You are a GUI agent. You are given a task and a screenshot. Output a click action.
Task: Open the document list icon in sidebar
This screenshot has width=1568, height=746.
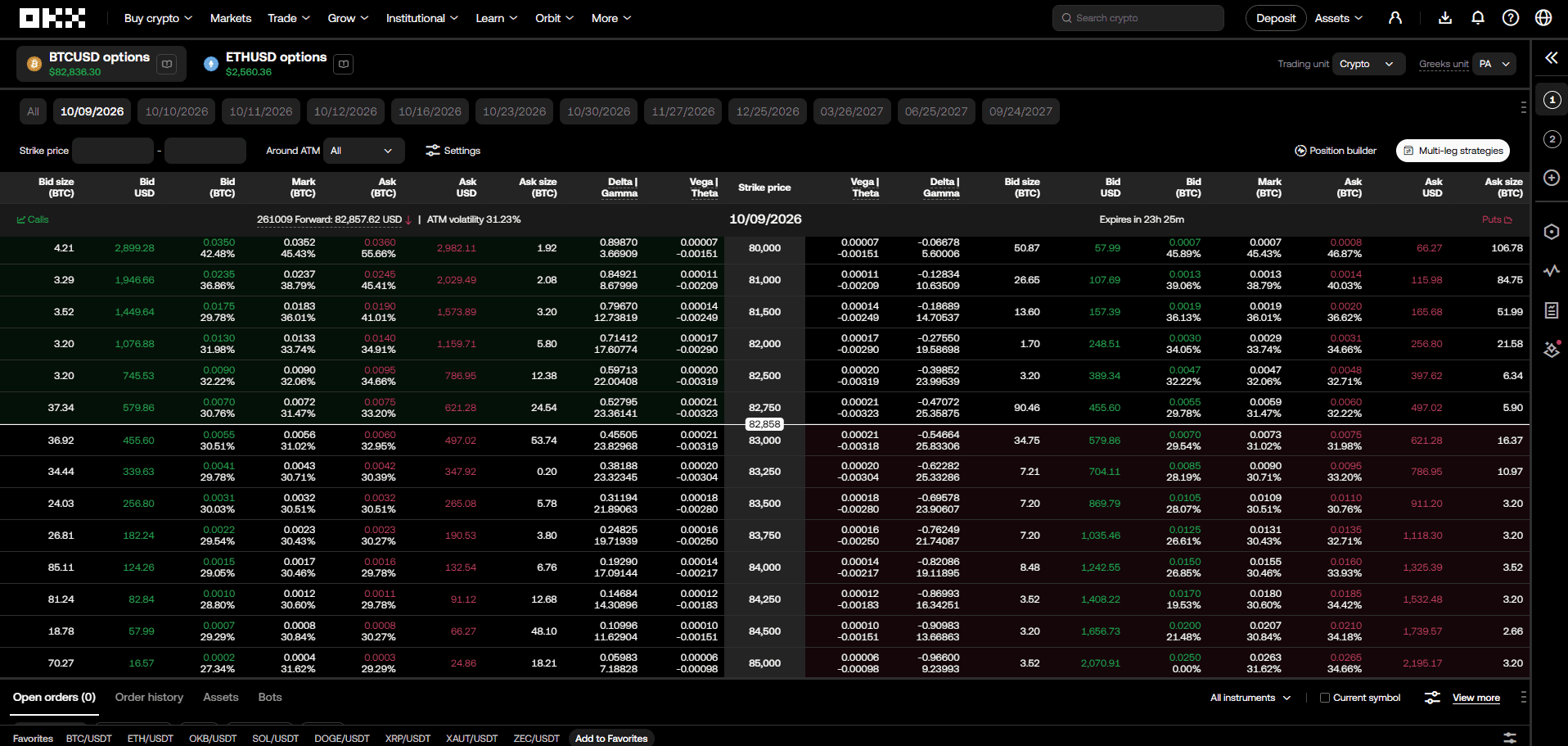(1552, 310)
